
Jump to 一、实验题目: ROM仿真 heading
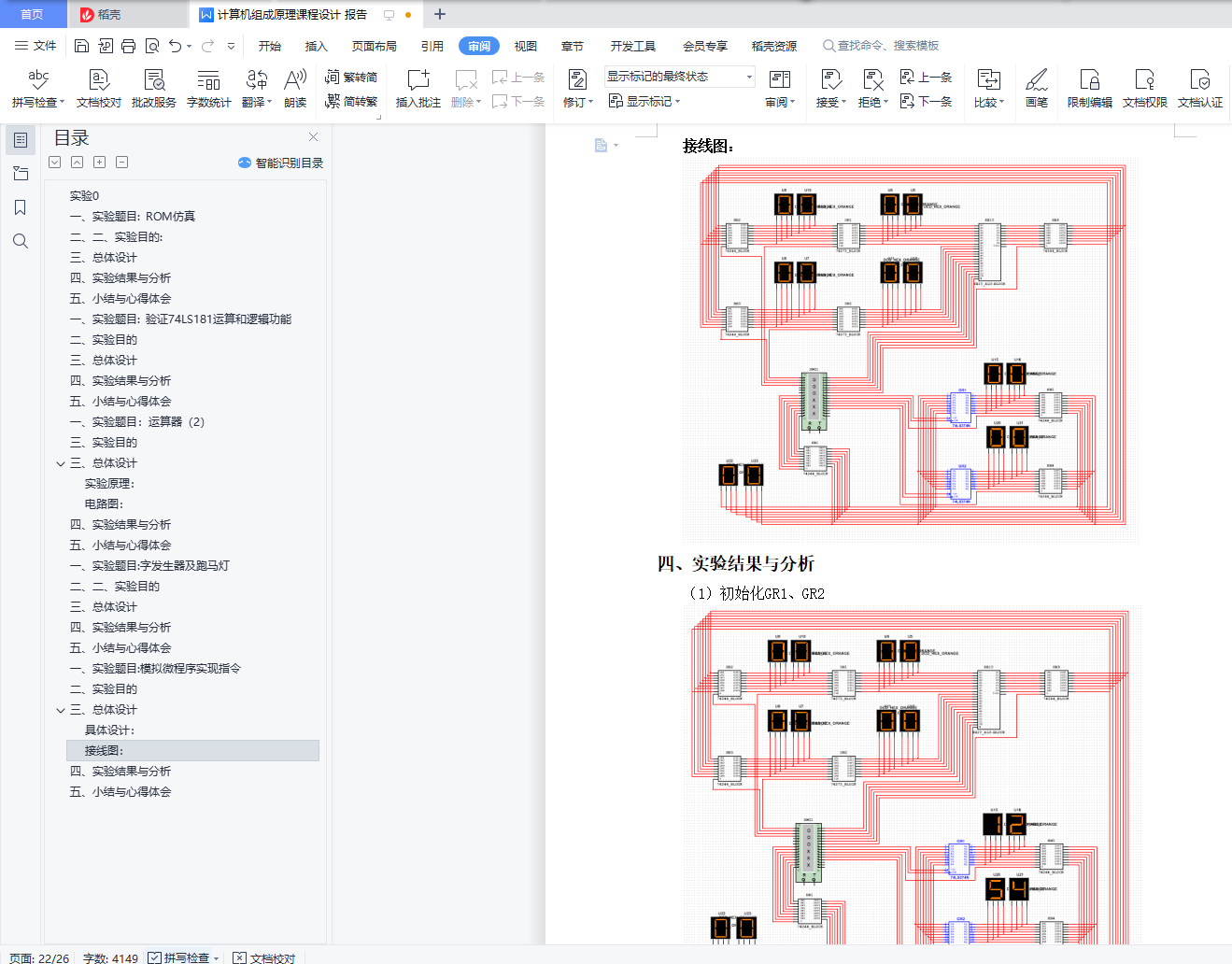[133, 217]
